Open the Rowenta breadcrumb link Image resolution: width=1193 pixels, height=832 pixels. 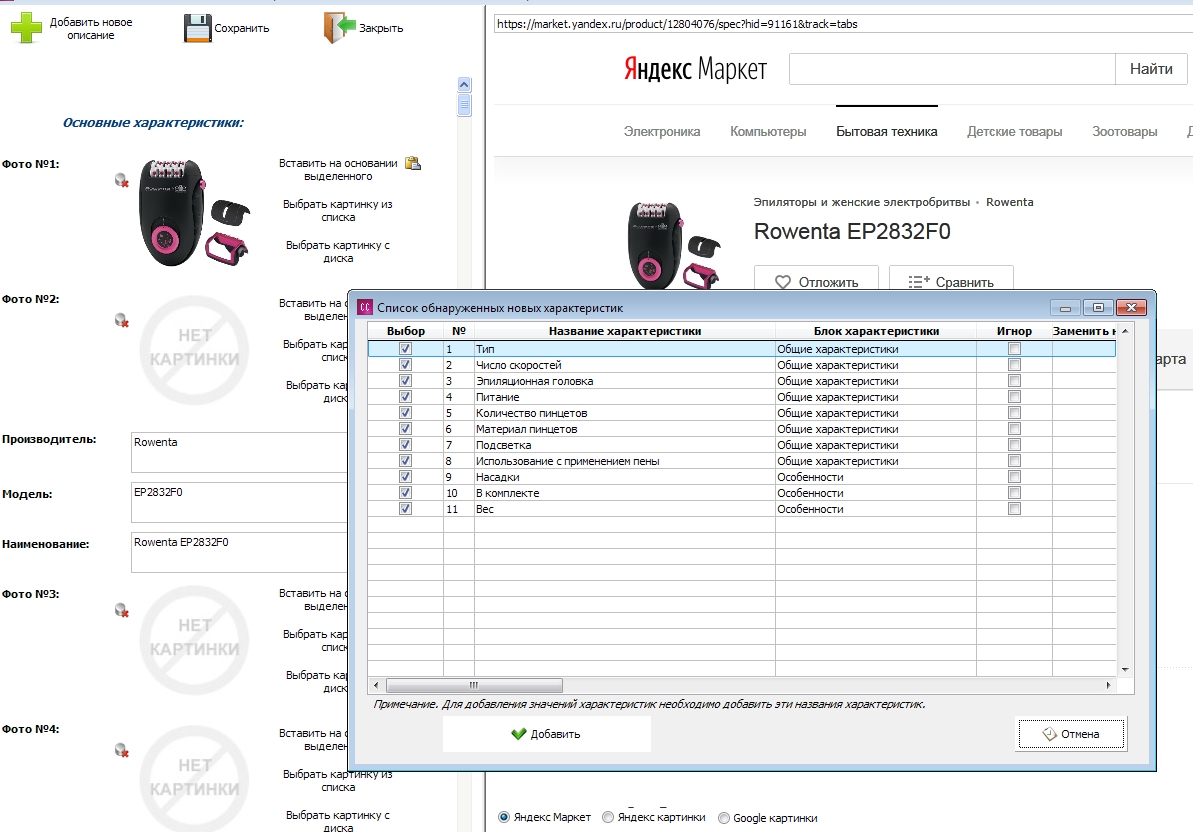tap(1010, 202)
